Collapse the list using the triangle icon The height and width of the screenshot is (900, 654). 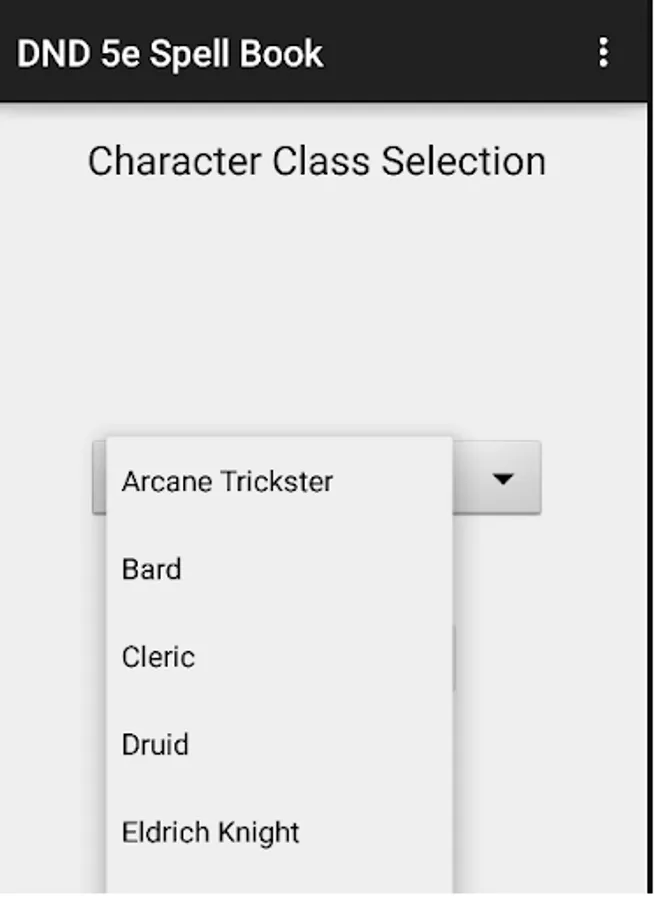coord(502,479)
